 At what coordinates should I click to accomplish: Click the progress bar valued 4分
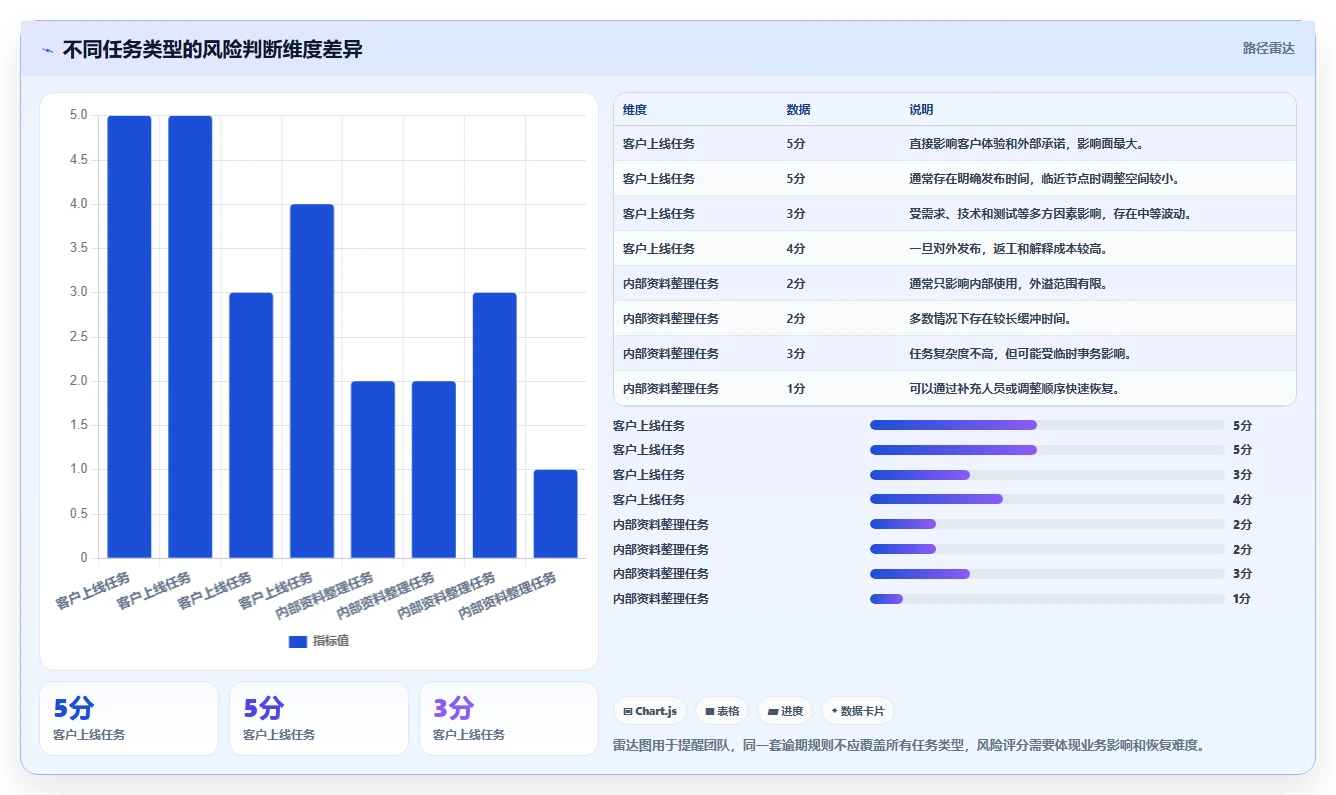tap(1047, 499)
